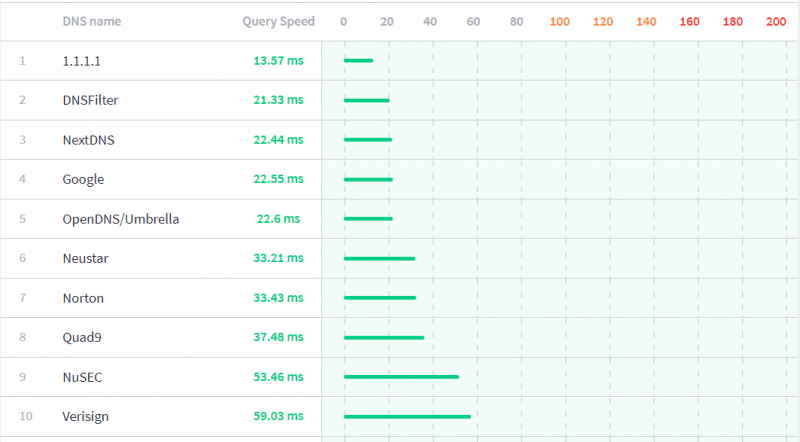Image resolution: width=800 pixels, height=442 pixels.
Task: Click rank number 5 beside OpenDNS/Umbrella
Action: (22, 219)
